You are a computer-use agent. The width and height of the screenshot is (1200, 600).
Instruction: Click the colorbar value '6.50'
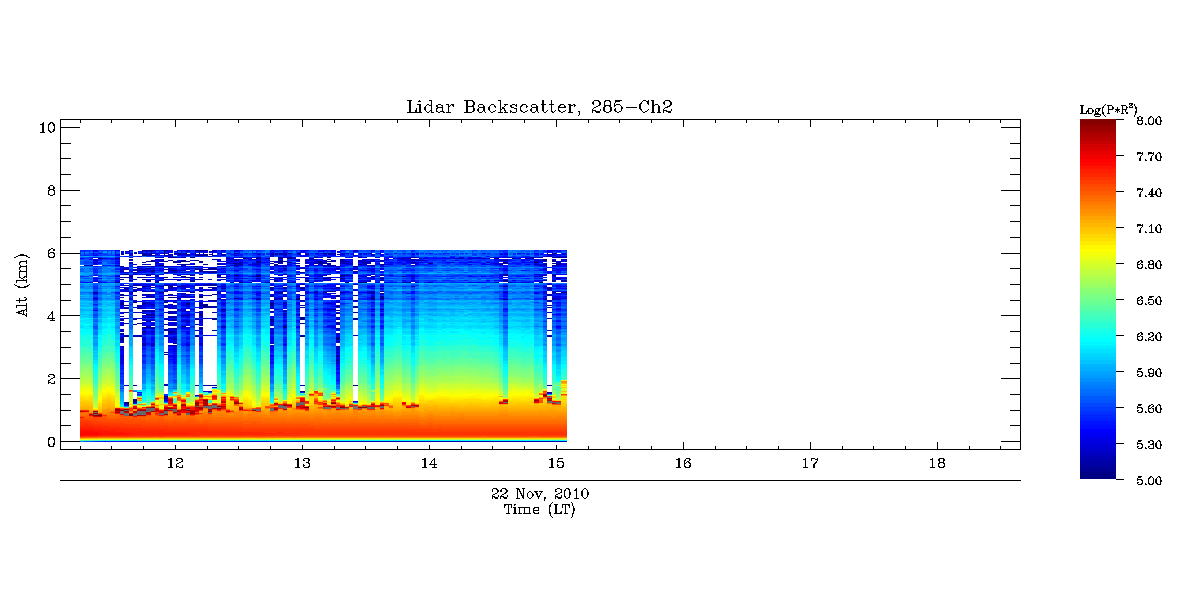pyautogui.click(x=1148, y=301)
